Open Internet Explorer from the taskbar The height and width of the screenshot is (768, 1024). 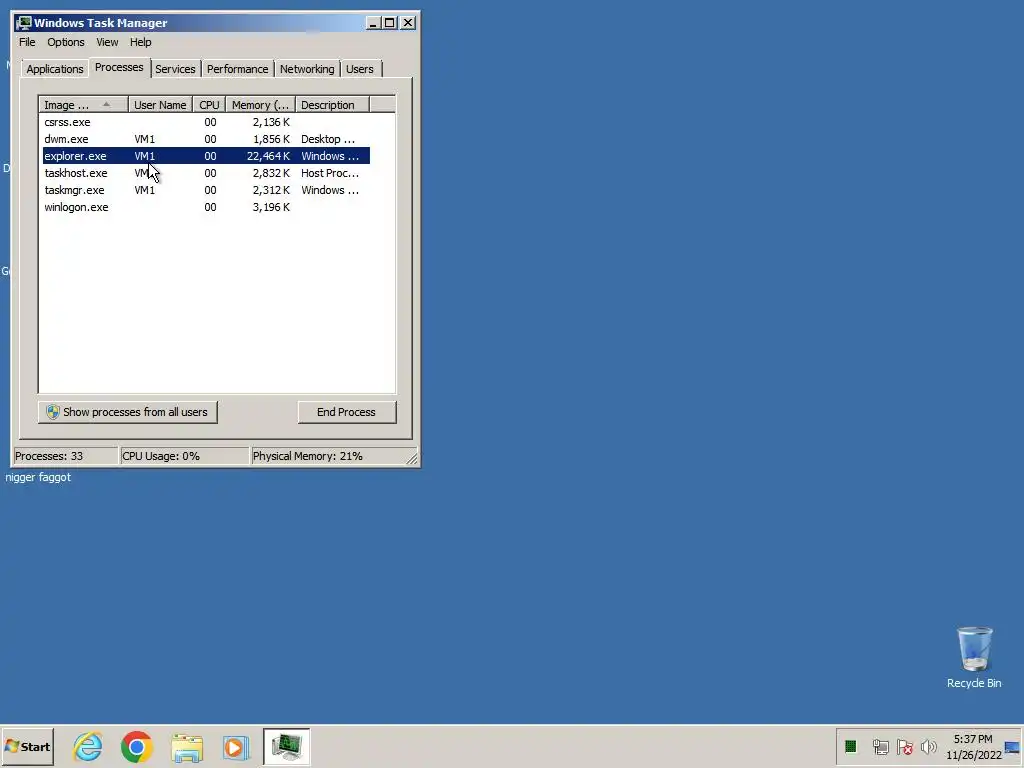point(88,746)
